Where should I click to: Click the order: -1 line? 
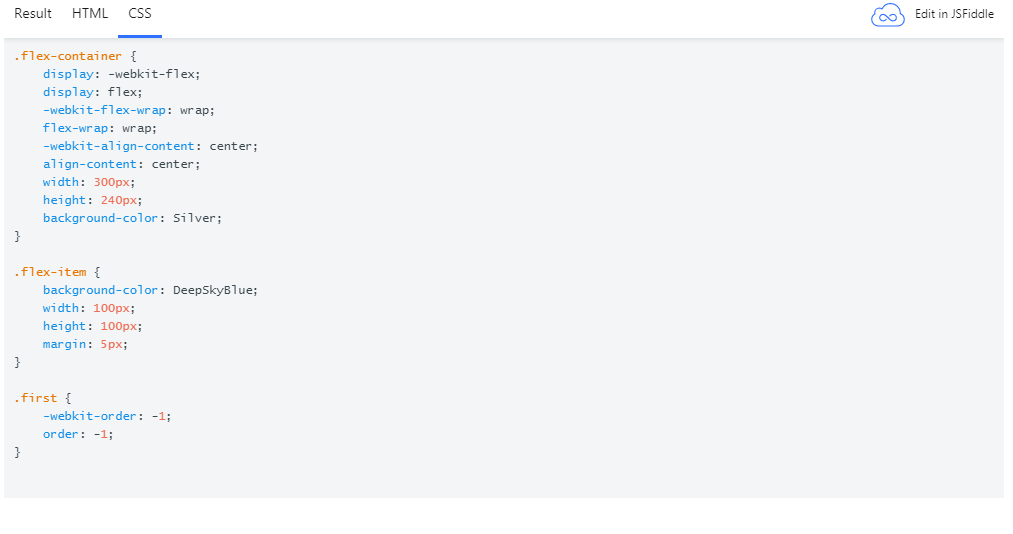tap(78, 434)
